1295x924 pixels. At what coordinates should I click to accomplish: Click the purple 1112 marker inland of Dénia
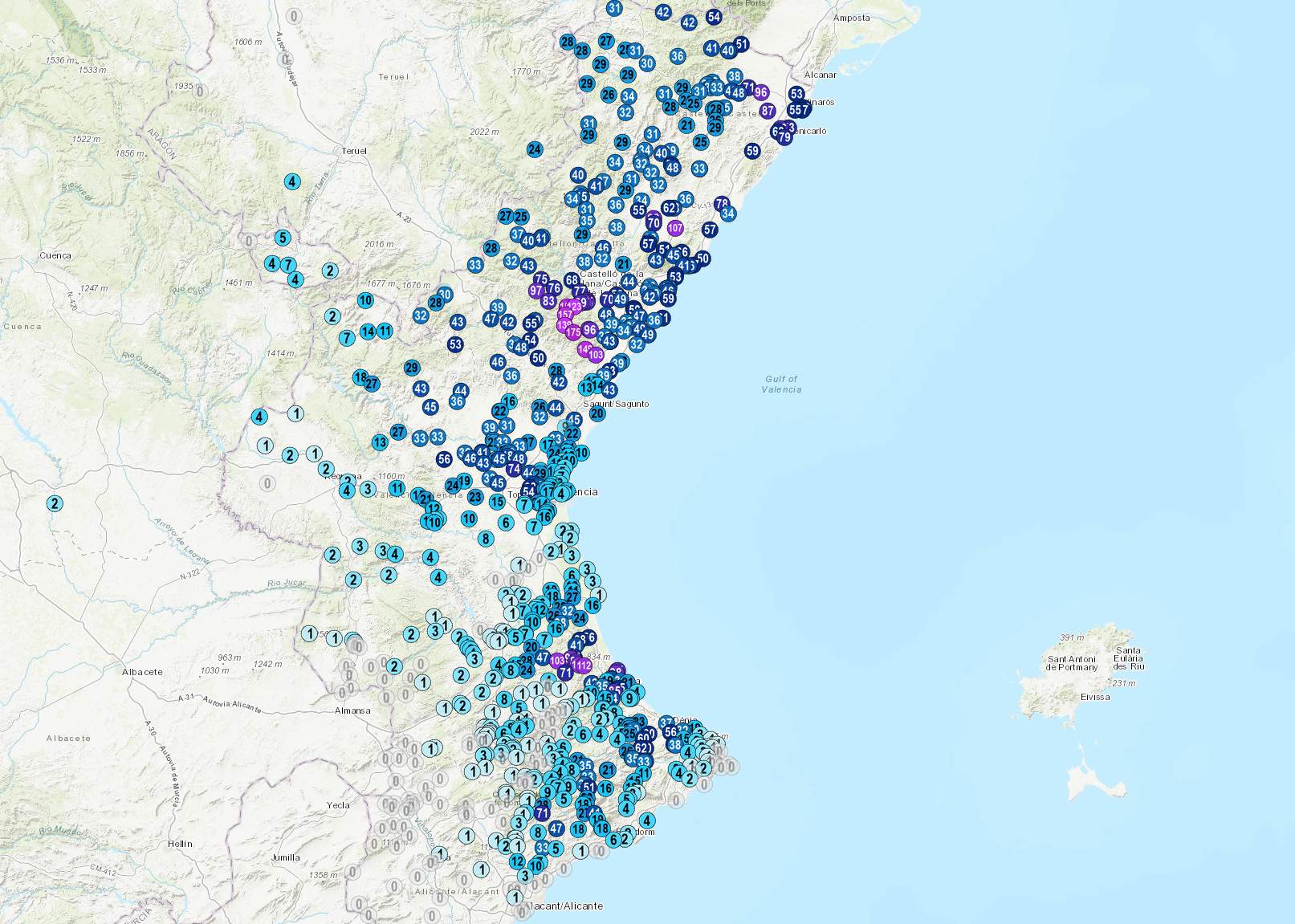click(x=581, y=666)
